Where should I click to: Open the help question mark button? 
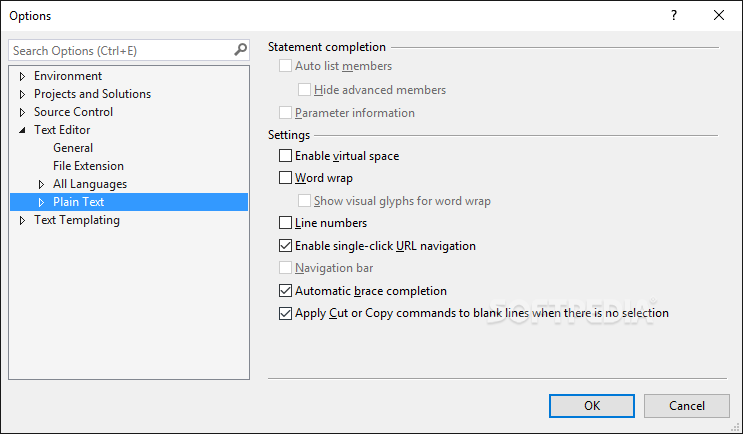coord(673,16)
